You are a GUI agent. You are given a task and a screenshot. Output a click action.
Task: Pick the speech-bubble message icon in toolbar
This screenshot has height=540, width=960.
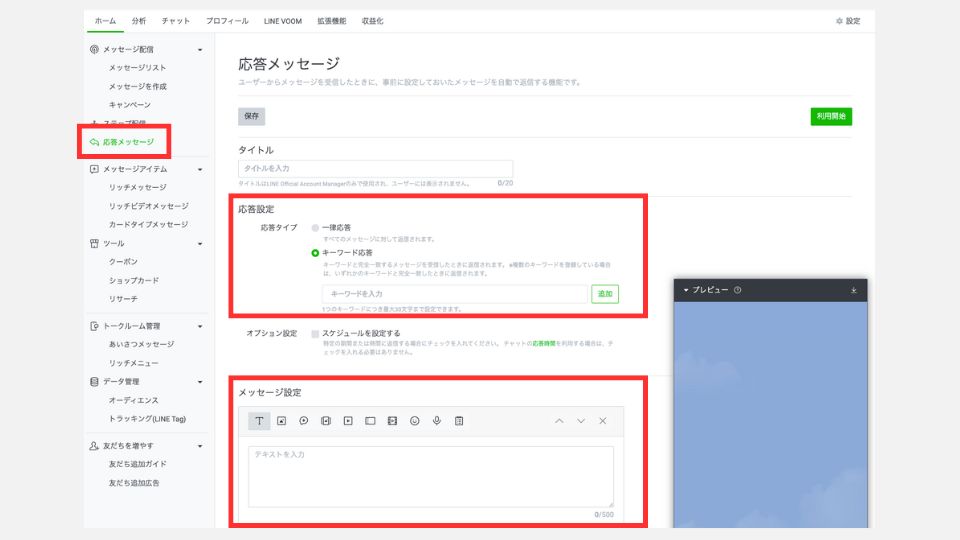(x=304, y=421)
